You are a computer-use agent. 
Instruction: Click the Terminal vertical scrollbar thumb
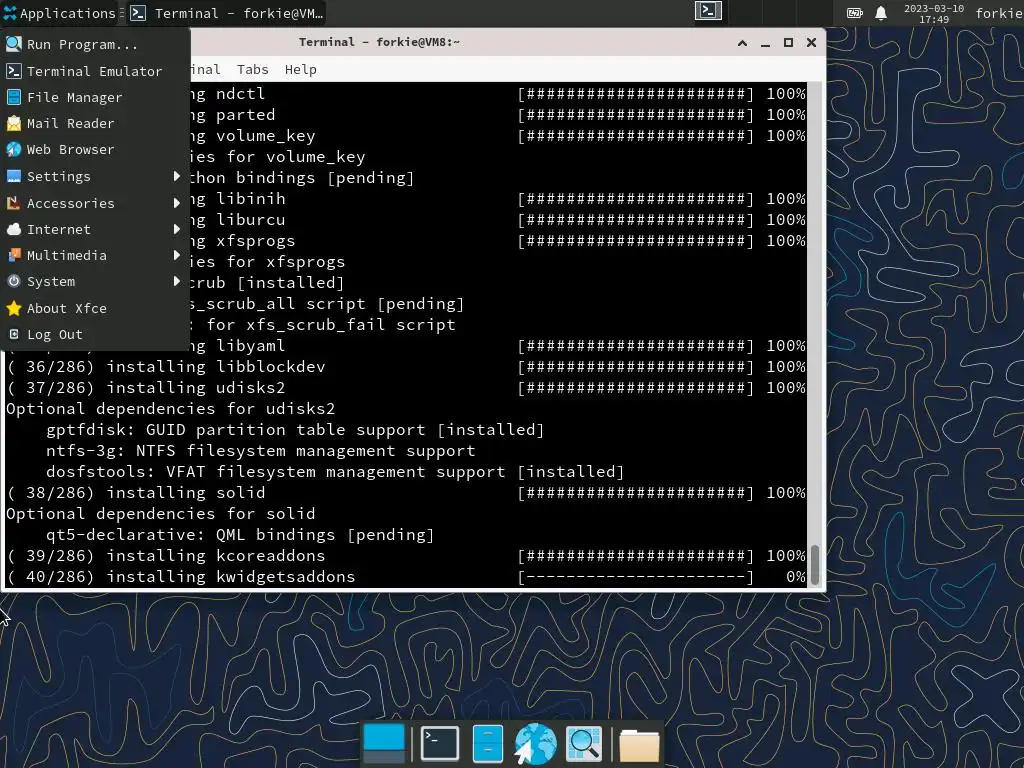(x=814, y=564)
